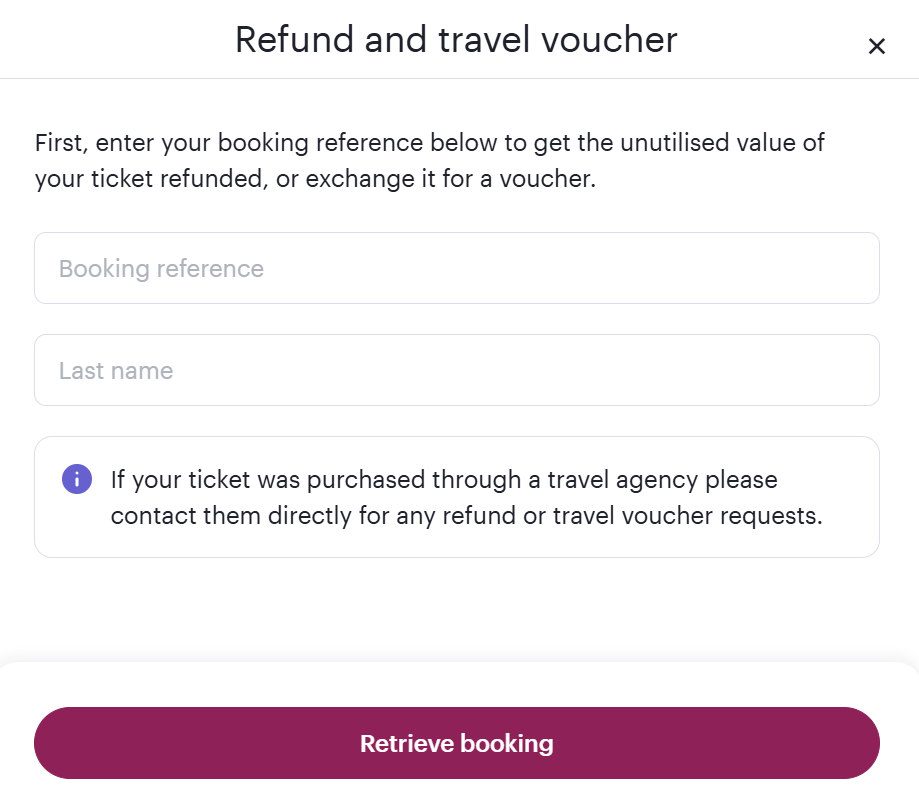The image size is (919, 798).
Task: Select the maroon Retrieve booking button
Action: coord(457,743)
